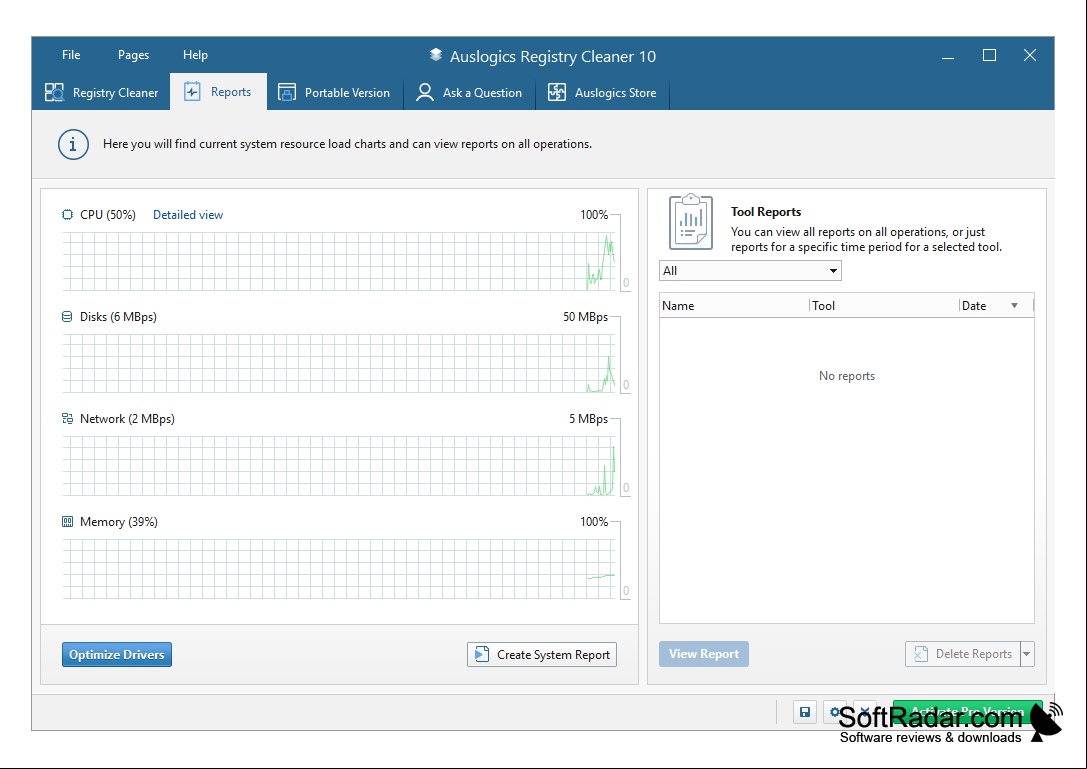This screenshot has width=1087, height=769.
Task: Open the Pages menu
Action: point(133,55)
